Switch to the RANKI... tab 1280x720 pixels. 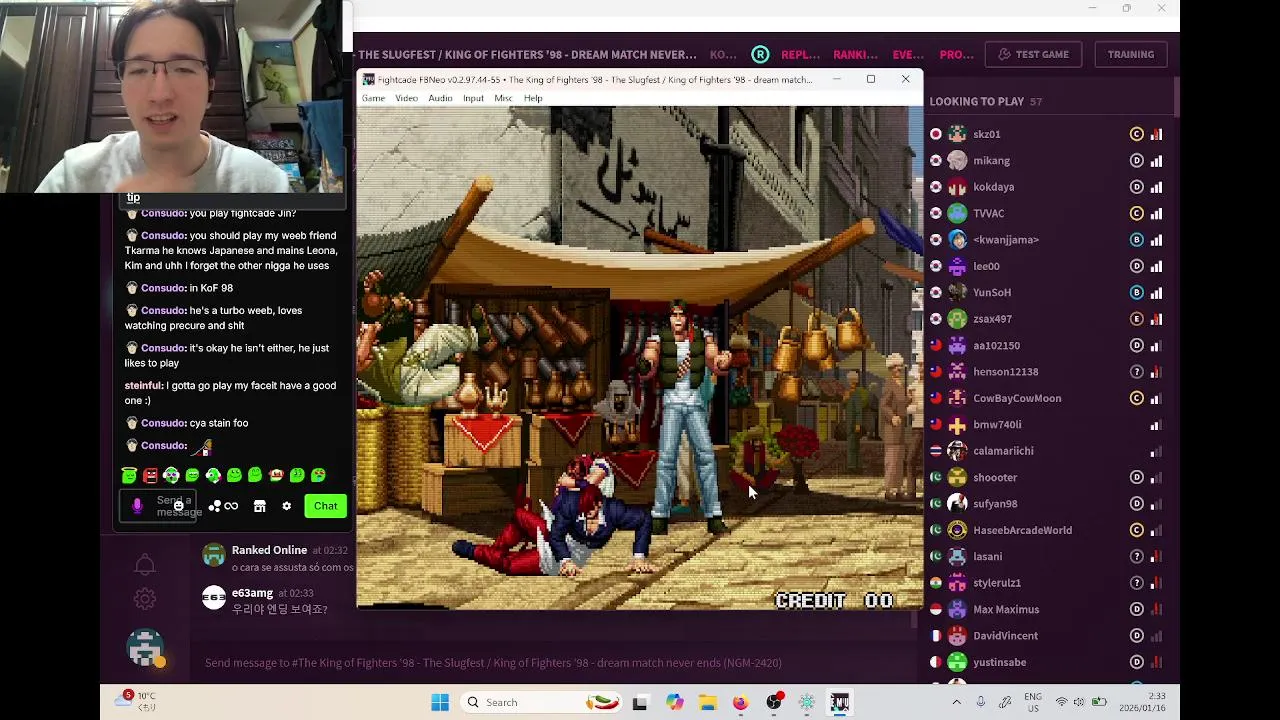tap(855, 54)
